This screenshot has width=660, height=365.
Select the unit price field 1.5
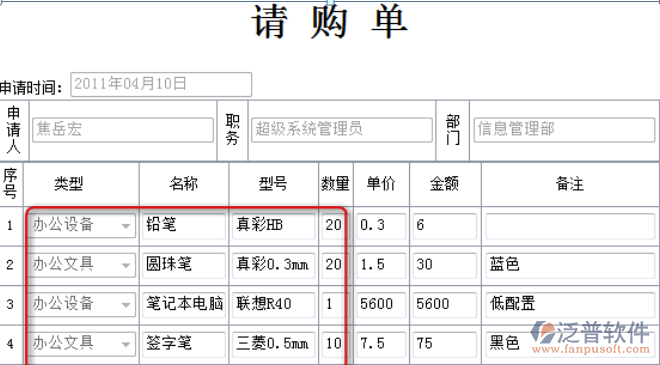(x=381, y=265)
